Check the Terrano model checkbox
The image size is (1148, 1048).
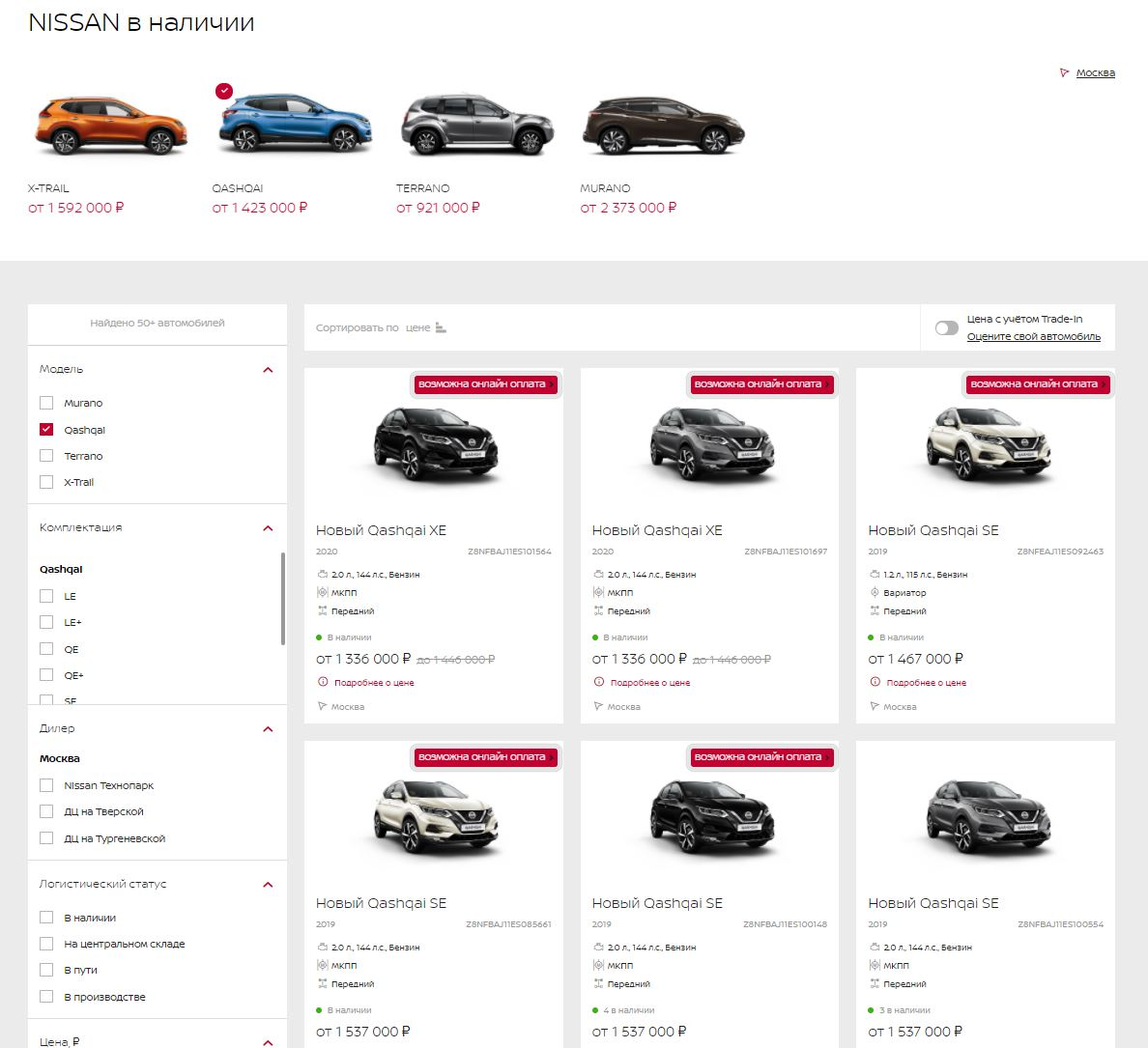(x=46, y=455)
